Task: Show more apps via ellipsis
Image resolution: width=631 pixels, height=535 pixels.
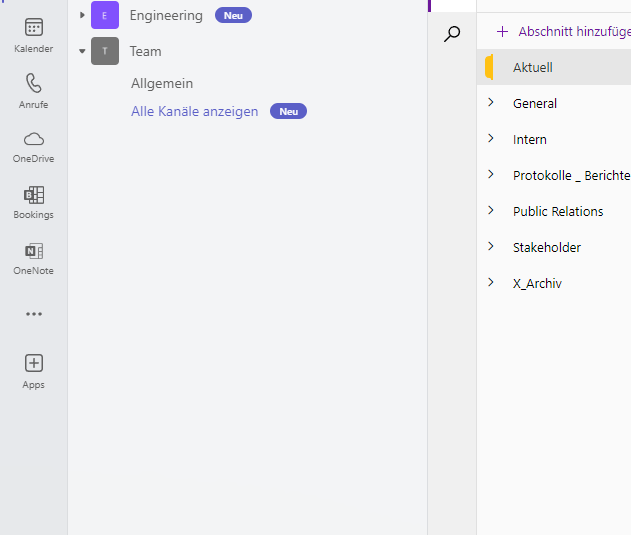Action: 34,314
